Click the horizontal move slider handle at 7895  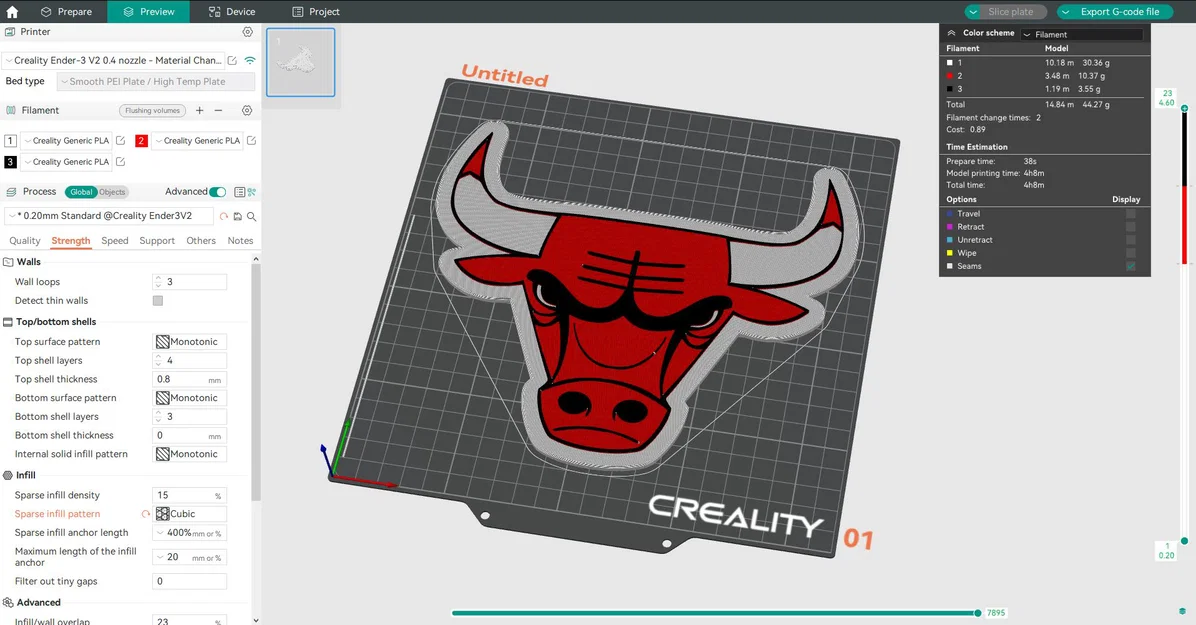point(978,613)
